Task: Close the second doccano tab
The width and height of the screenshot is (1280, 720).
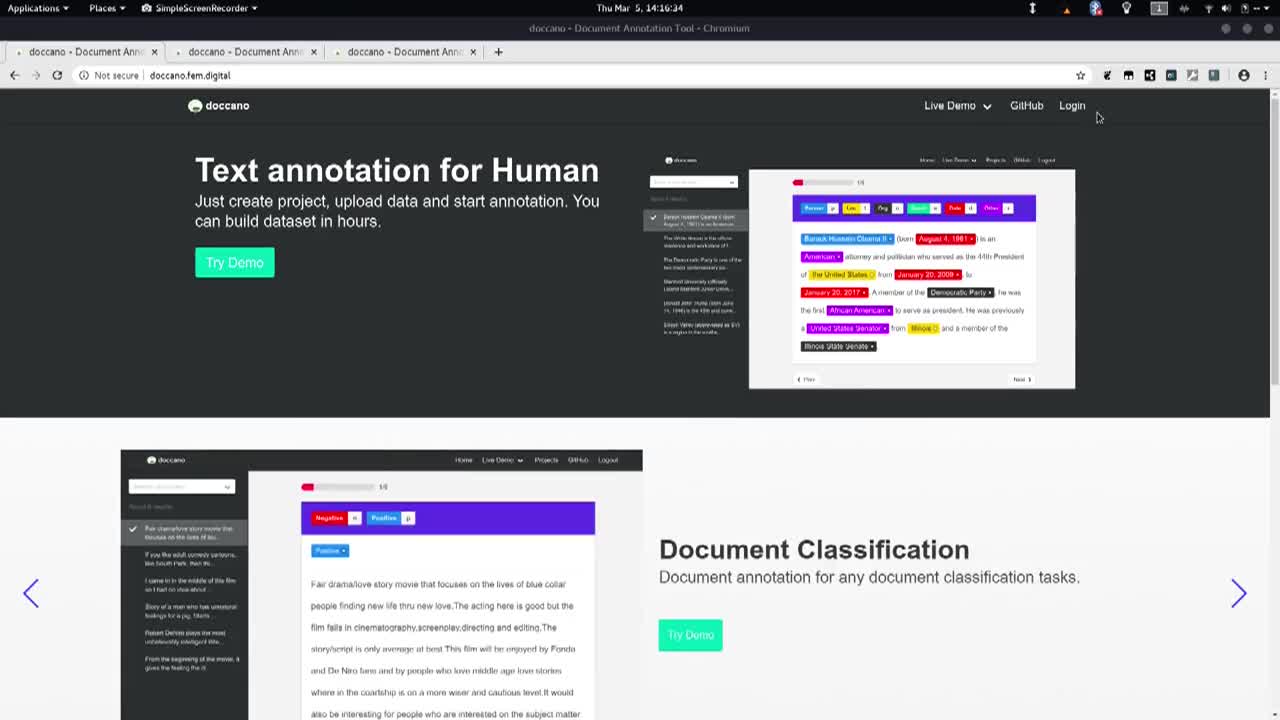Action: click(314, 52)
